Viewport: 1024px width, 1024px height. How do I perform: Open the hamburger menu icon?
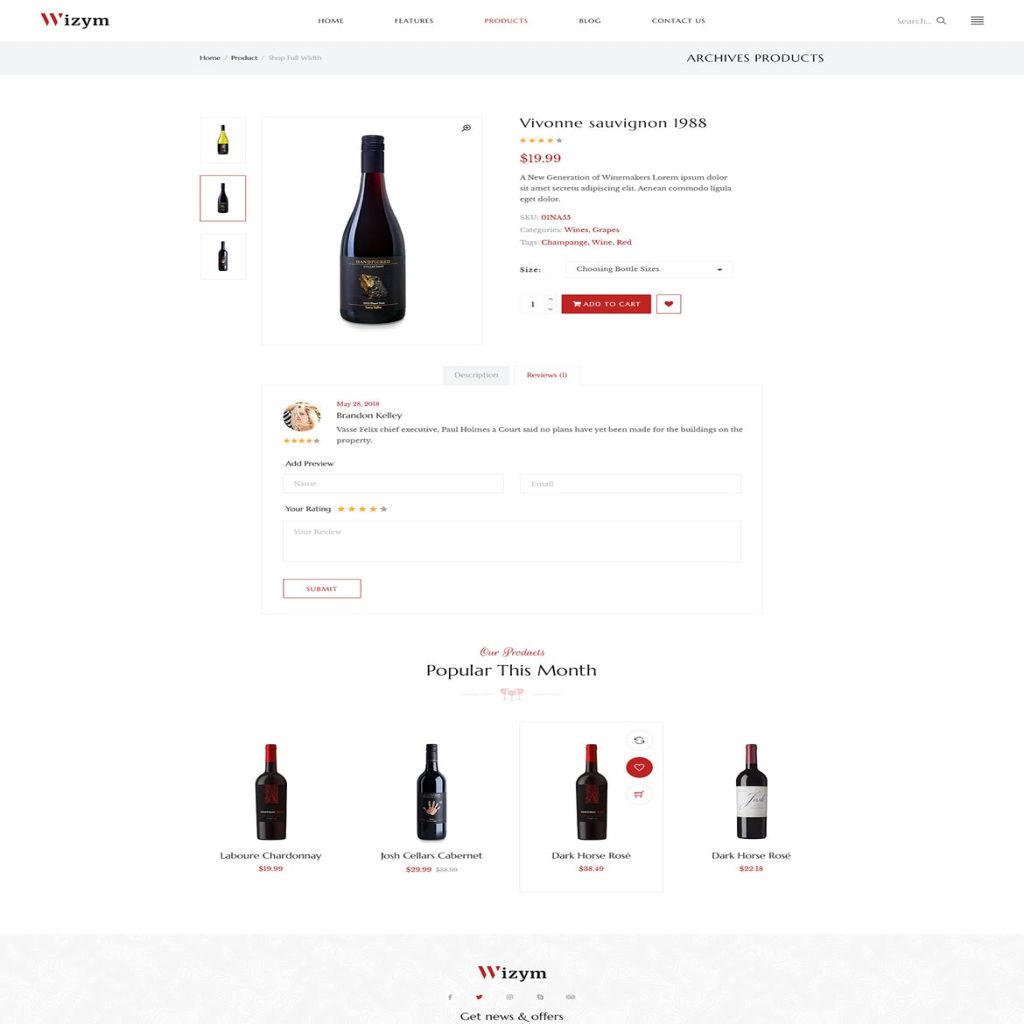pyautogui.click(x=977, y=21)
